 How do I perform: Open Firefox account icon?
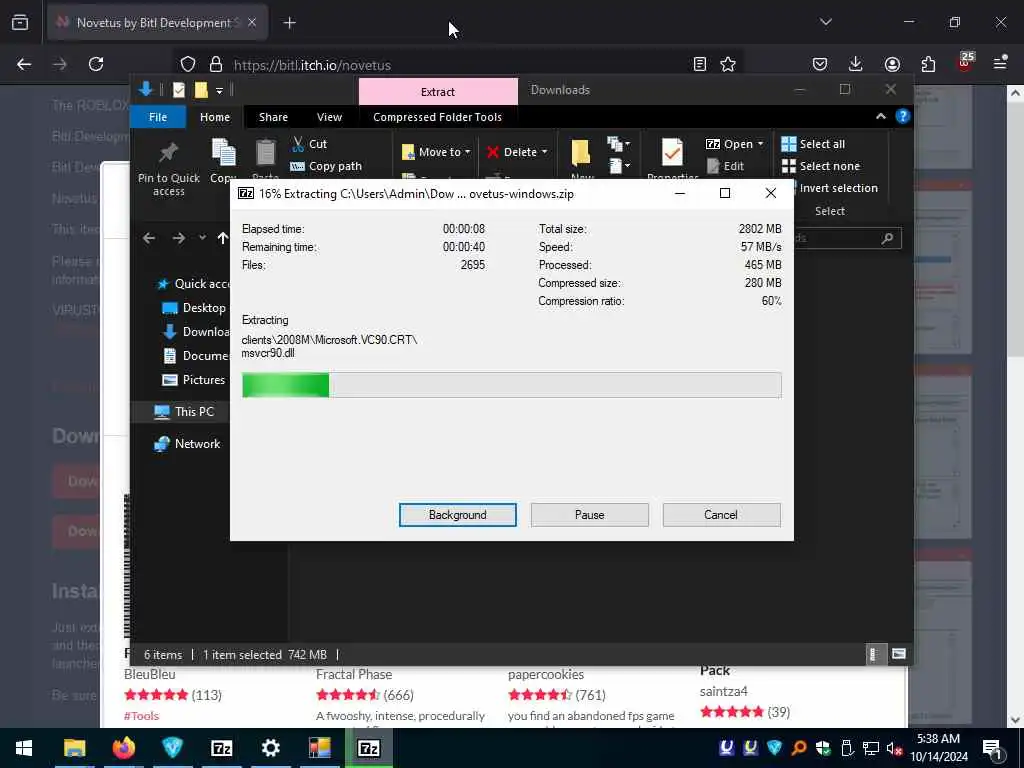coord(892,64)
